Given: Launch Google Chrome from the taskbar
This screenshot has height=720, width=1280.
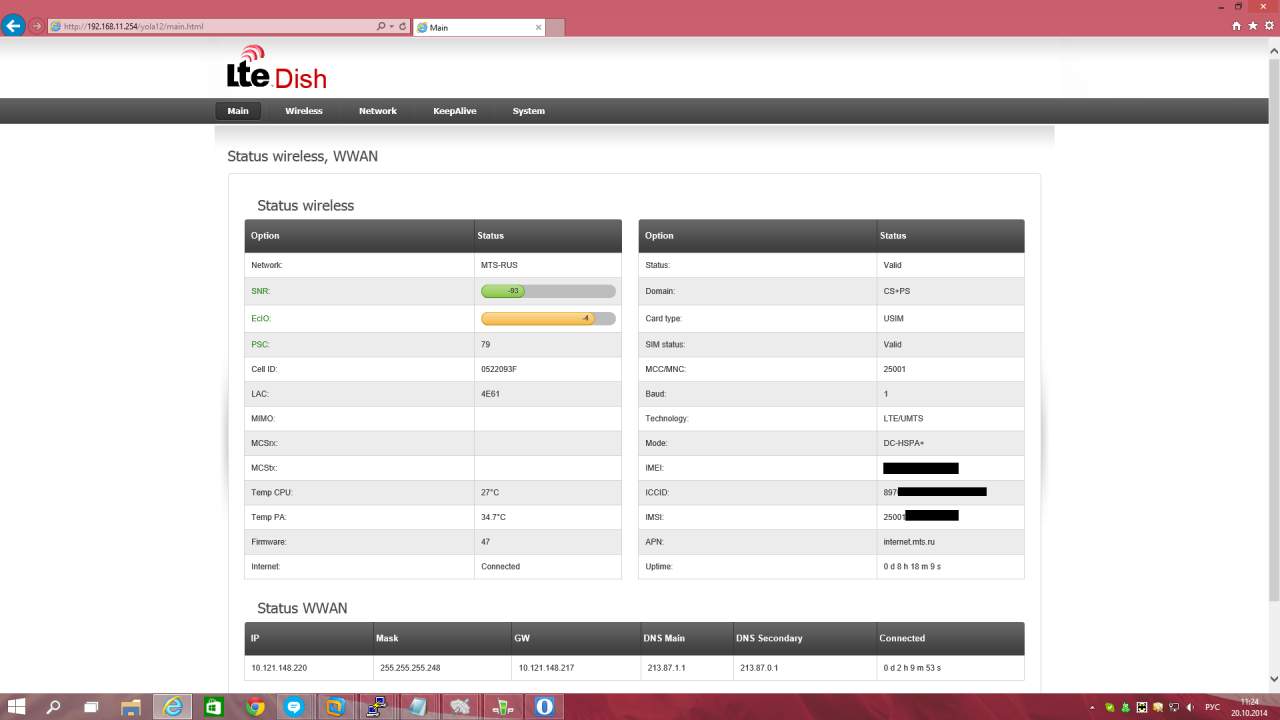Looking at the screenshot, I should click(255, 707).
